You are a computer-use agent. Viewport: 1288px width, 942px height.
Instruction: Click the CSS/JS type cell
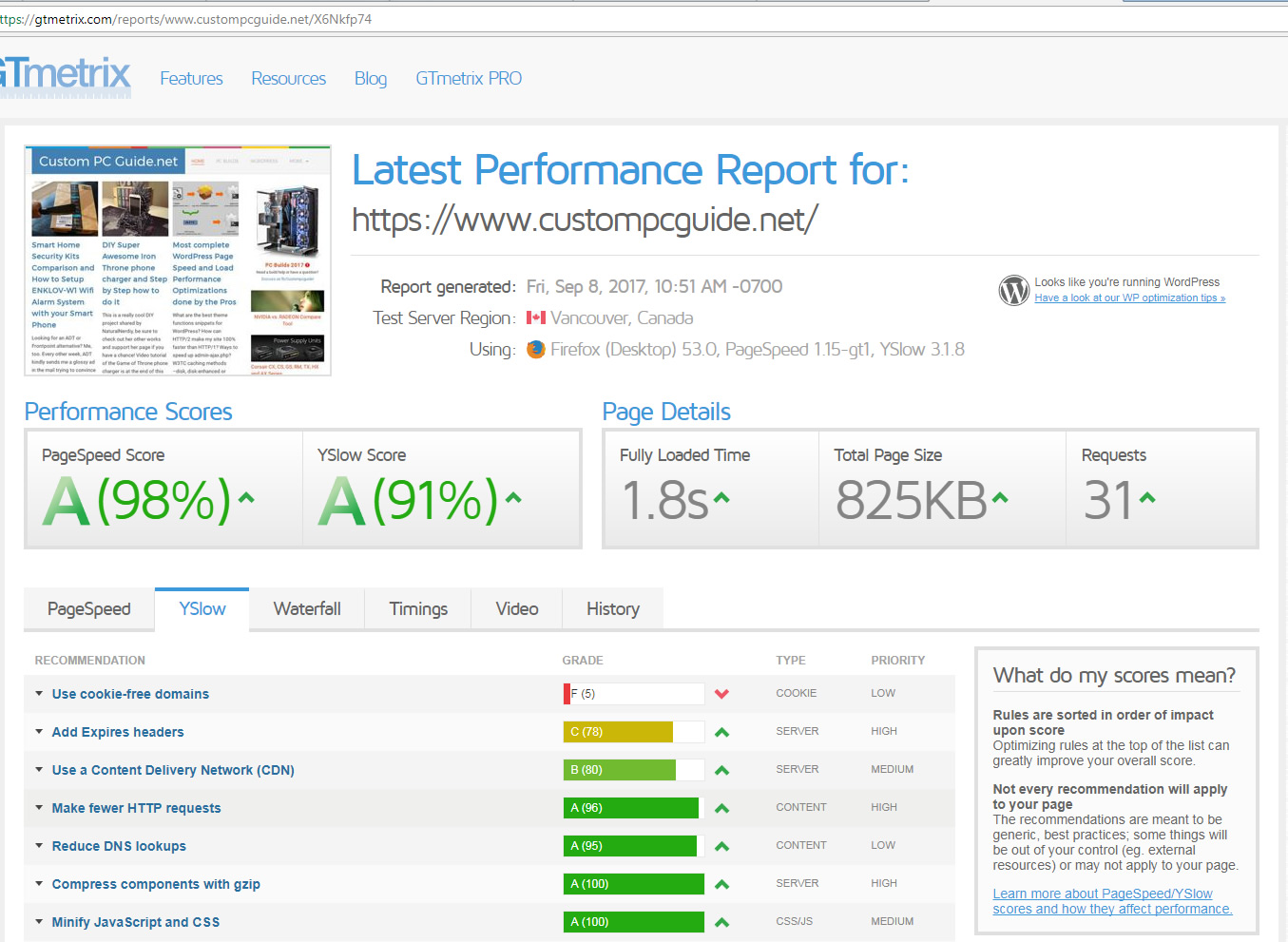point(795,922)
